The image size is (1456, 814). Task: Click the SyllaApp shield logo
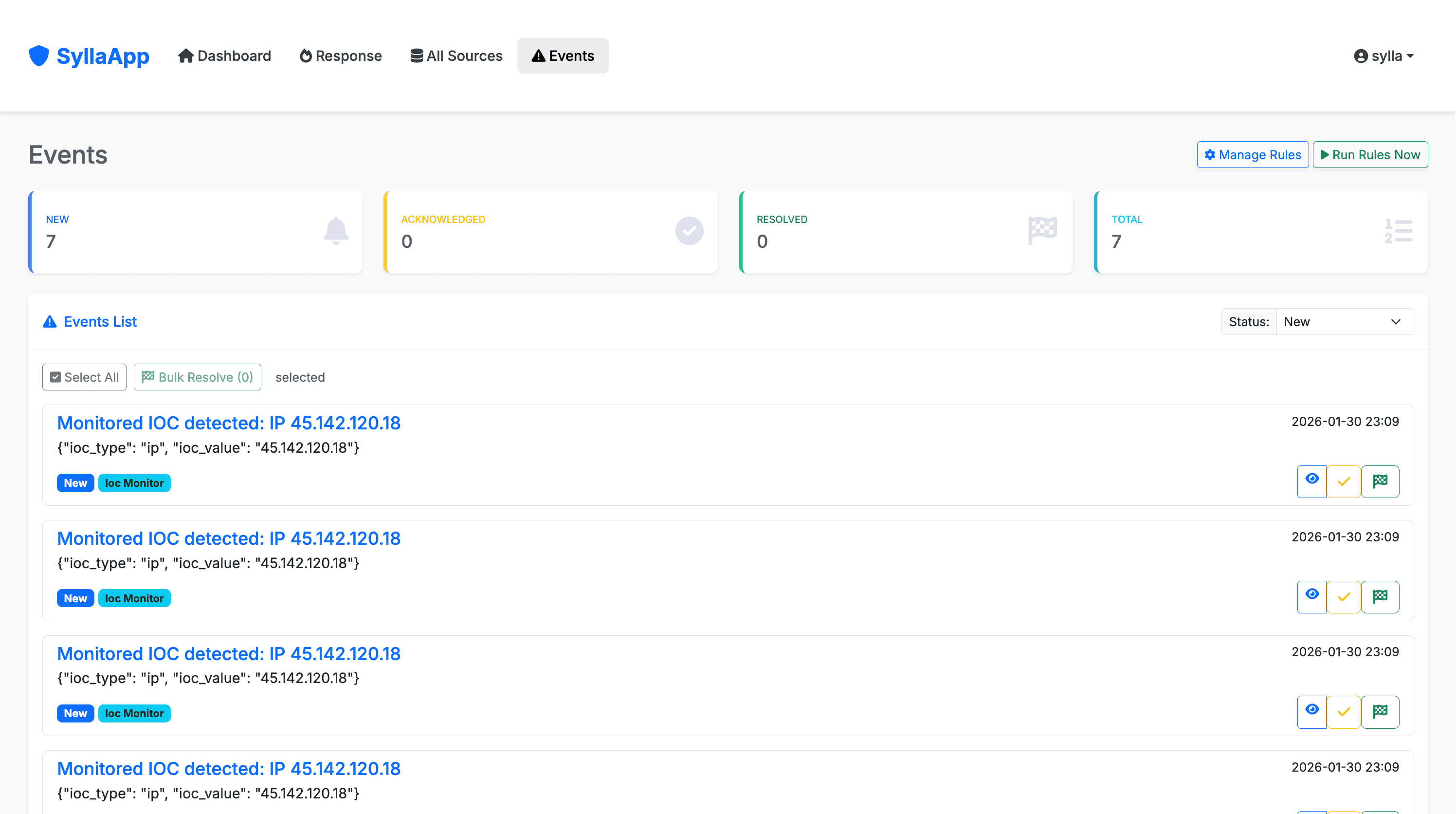tap(38, 55)
